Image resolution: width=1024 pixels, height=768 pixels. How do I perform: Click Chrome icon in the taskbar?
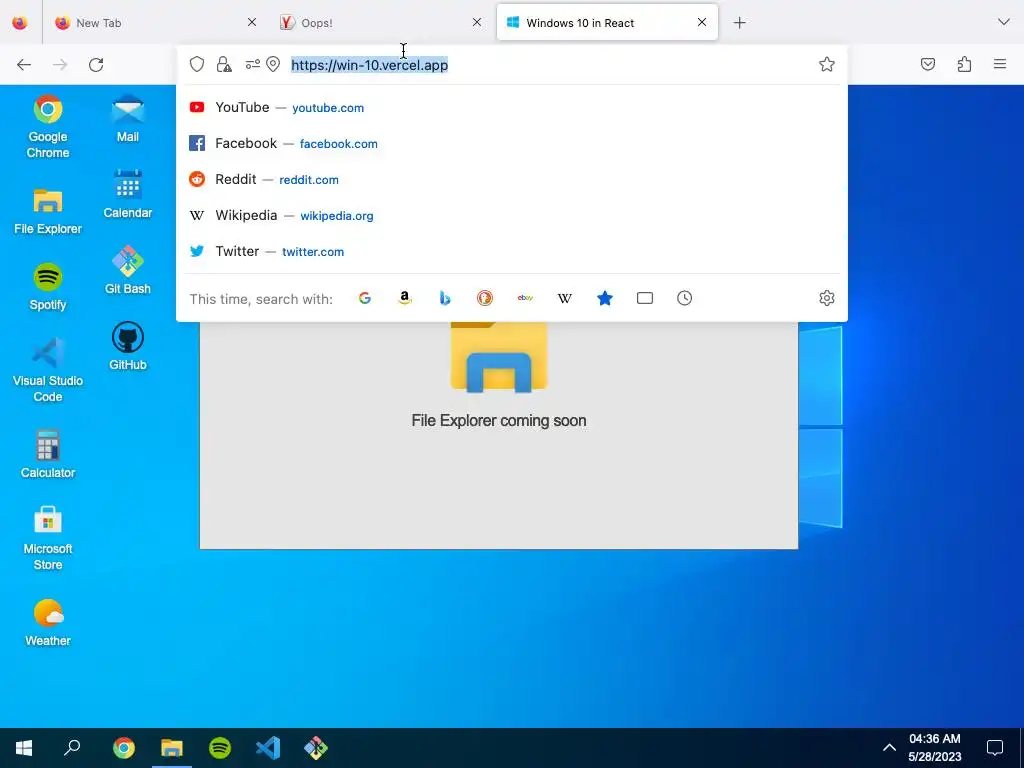pos(123,748)
